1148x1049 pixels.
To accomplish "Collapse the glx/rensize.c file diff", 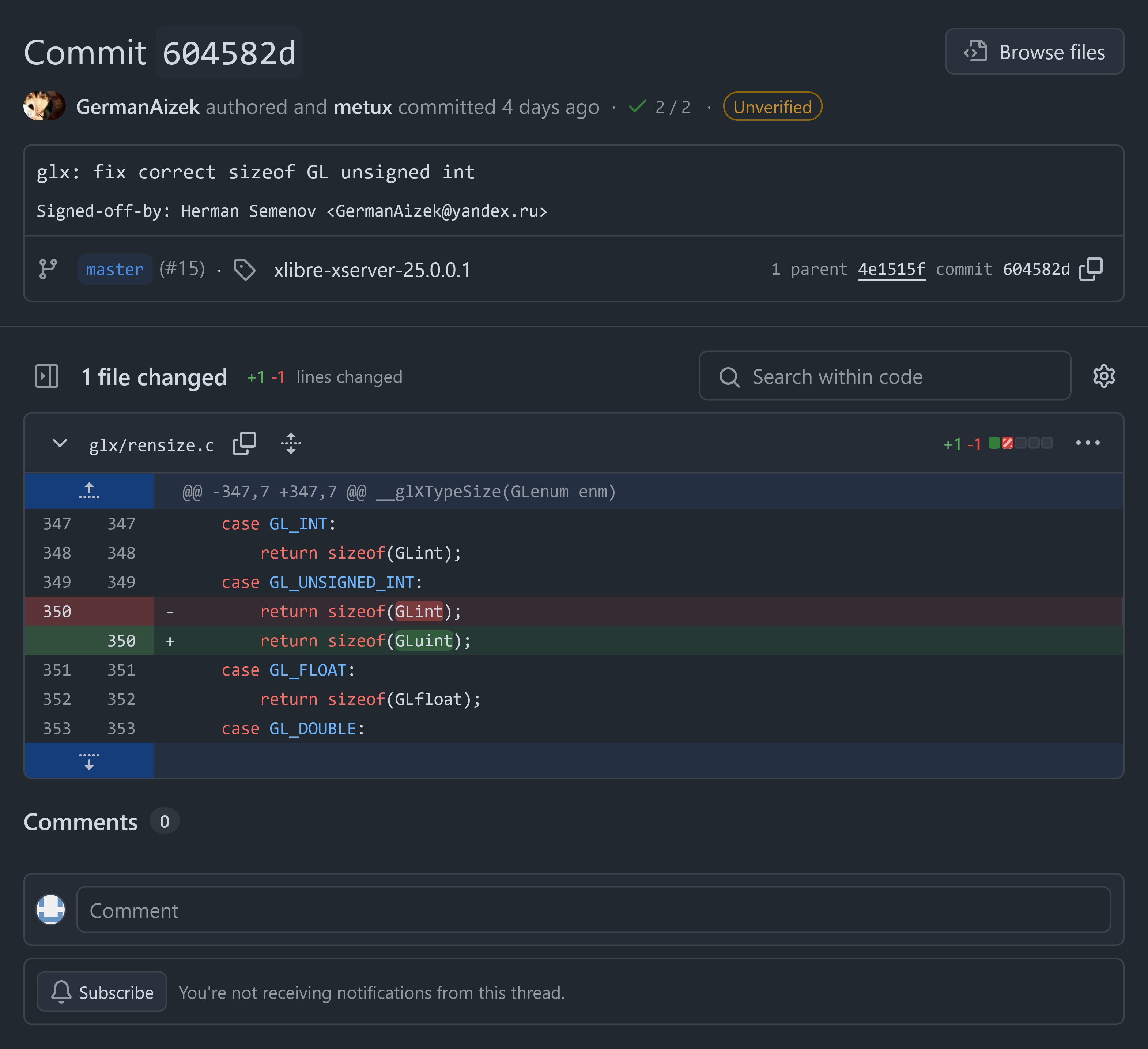I will (x=60, y=443).
